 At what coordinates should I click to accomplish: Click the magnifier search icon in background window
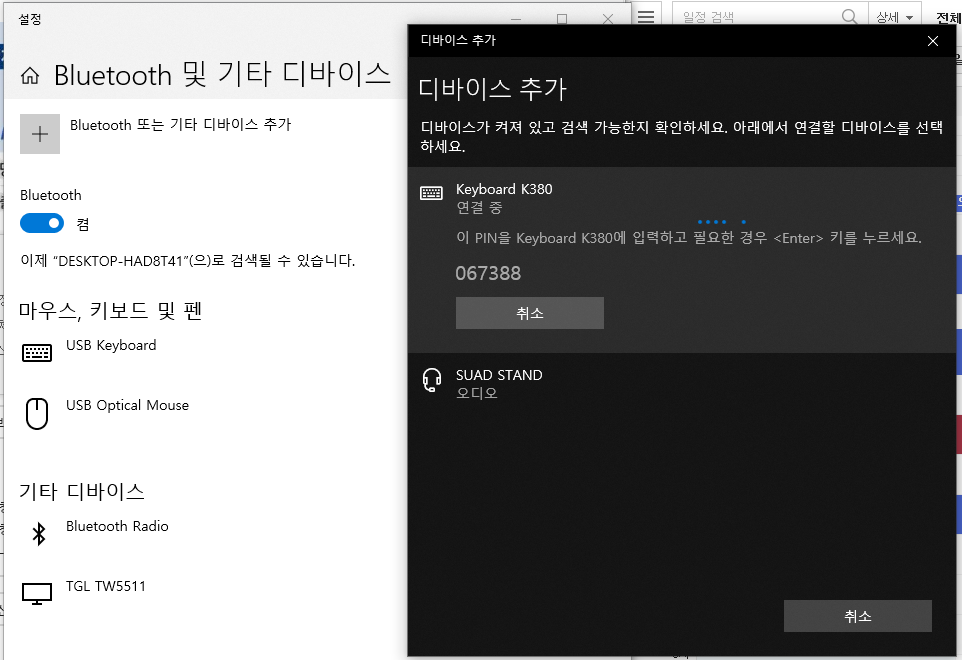(850, 16)
